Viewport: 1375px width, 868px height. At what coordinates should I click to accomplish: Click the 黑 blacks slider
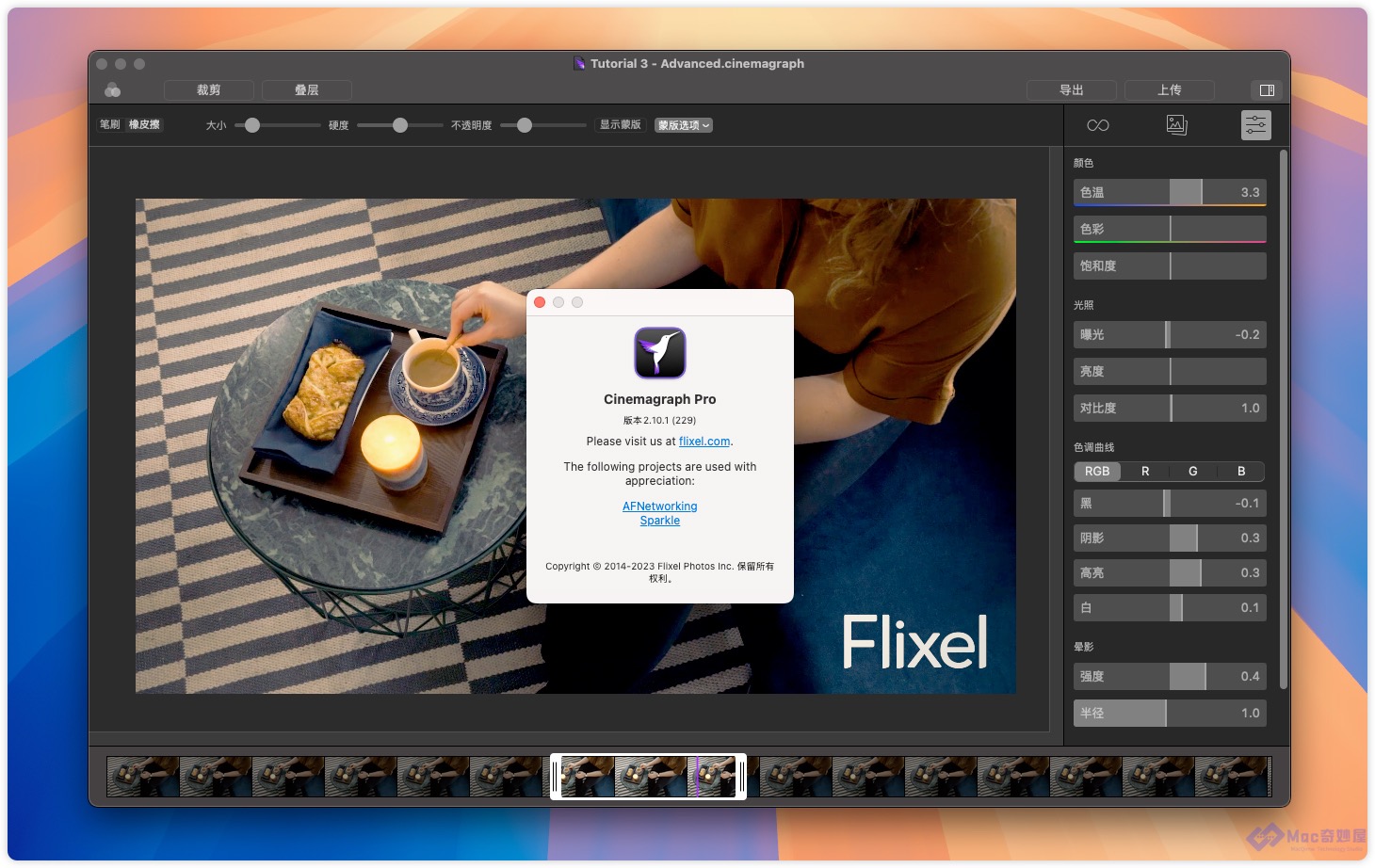pos(1170,503)
